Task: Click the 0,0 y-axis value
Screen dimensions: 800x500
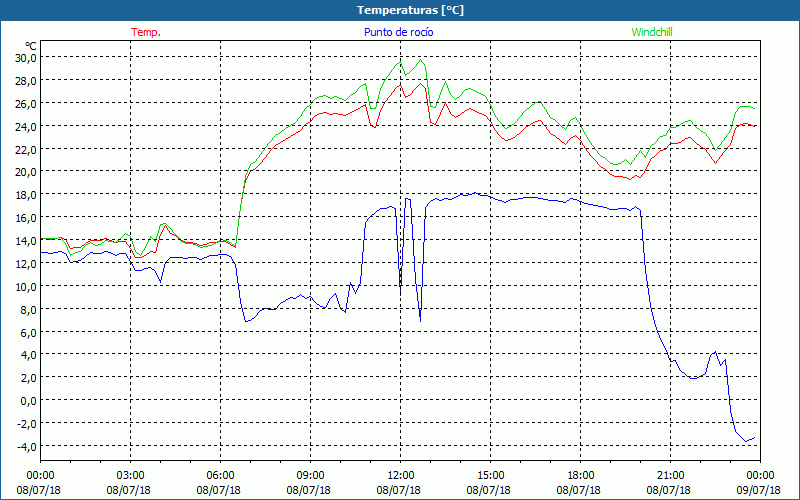Action: click(x=29, y=401)
